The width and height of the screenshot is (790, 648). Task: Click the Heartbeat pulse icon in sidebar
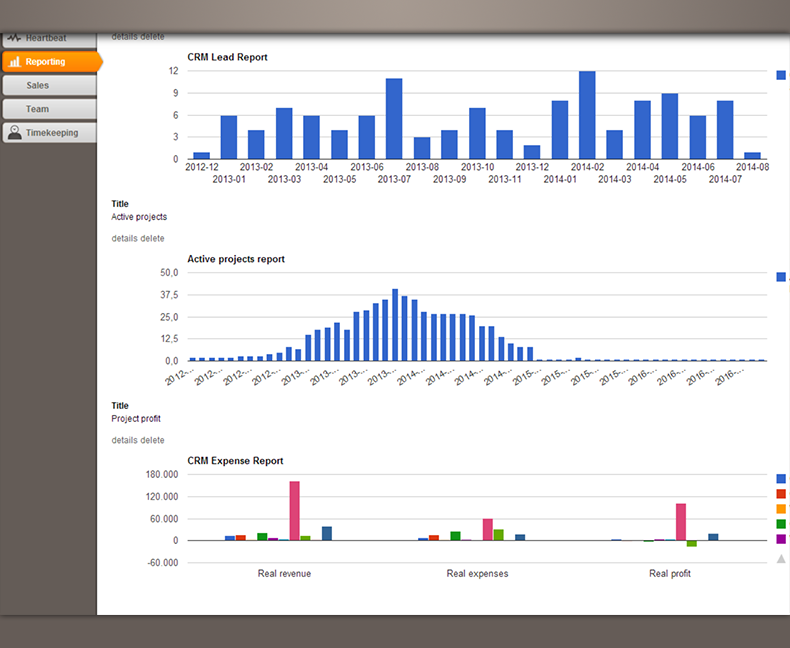[x=14, y=38]
